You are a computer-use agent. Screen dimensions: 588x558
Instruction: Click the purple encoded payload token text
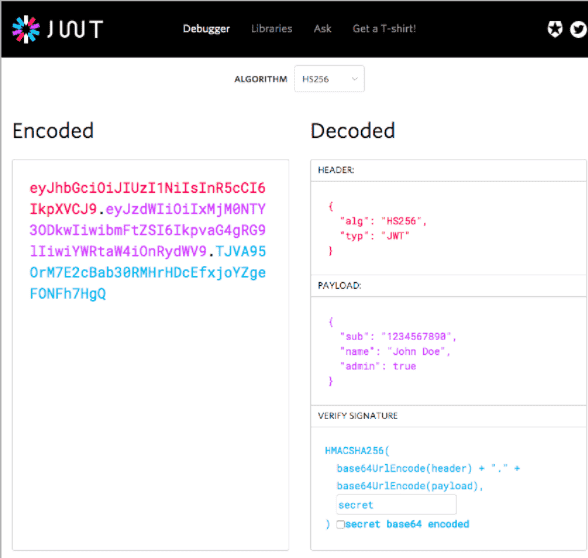click(x=148, y=230)
